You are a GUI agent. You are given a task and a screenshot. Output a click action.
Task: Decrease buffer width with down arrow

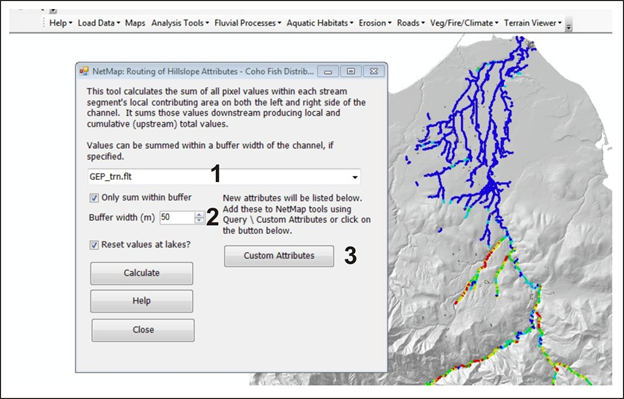coord(199,220)
